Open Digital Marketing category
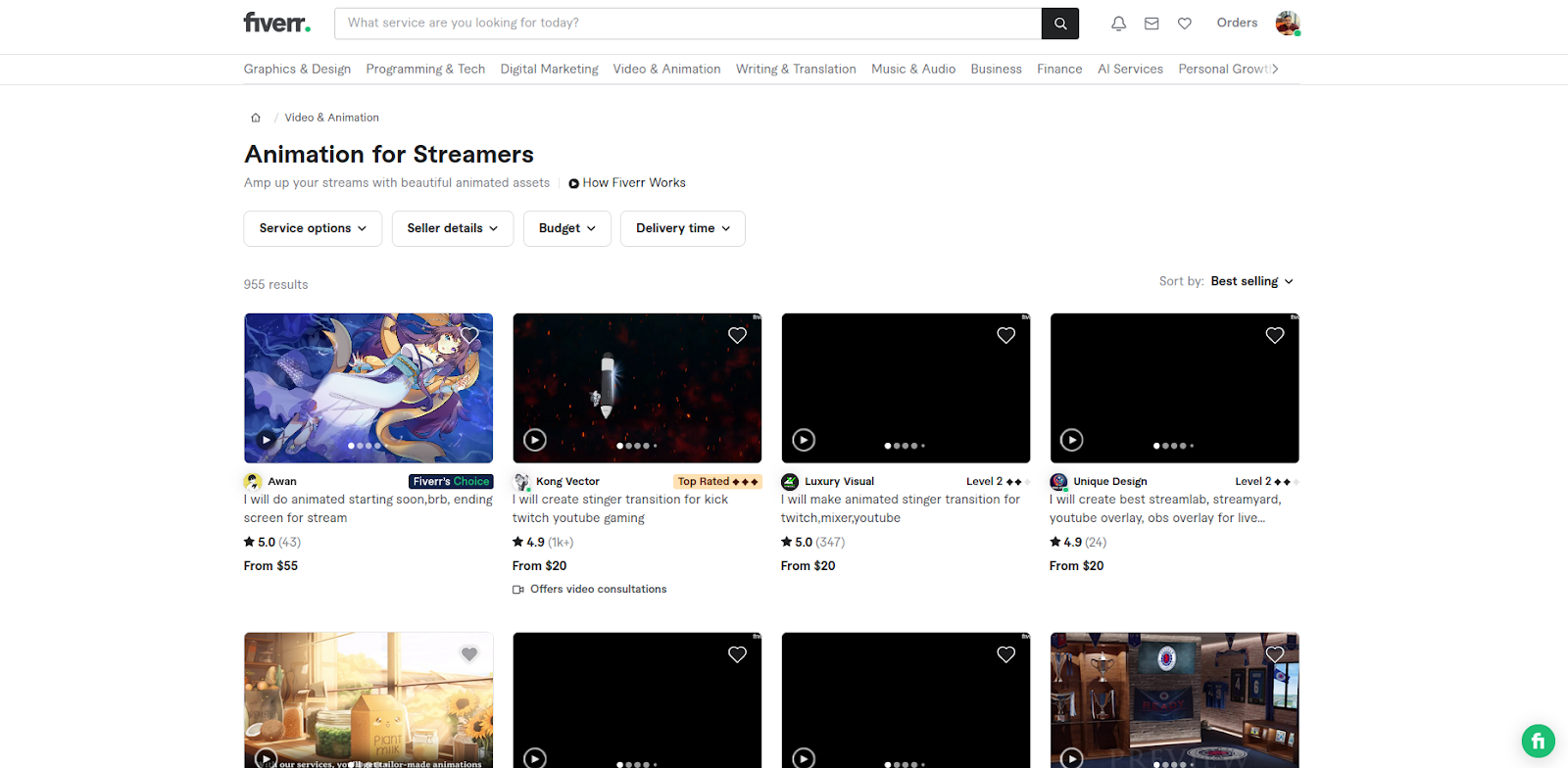 [x=549, y=69]
